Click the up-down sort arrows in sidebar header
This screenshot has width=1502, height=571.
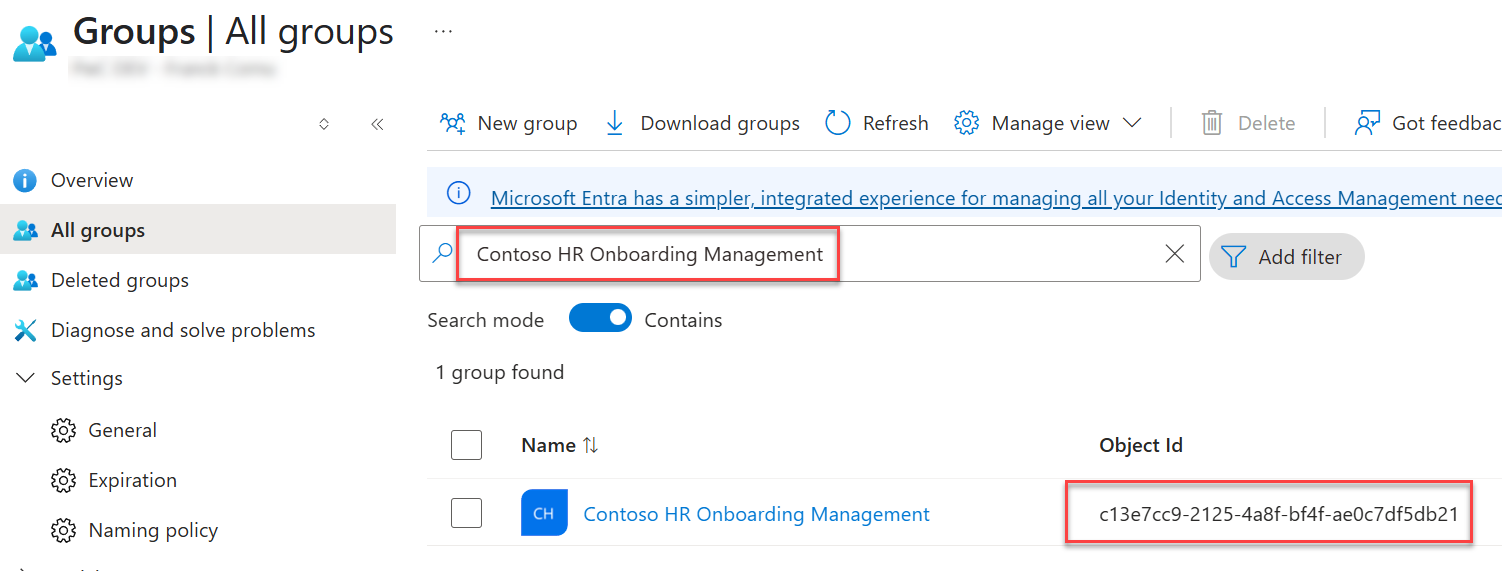[x=324, y=124]
